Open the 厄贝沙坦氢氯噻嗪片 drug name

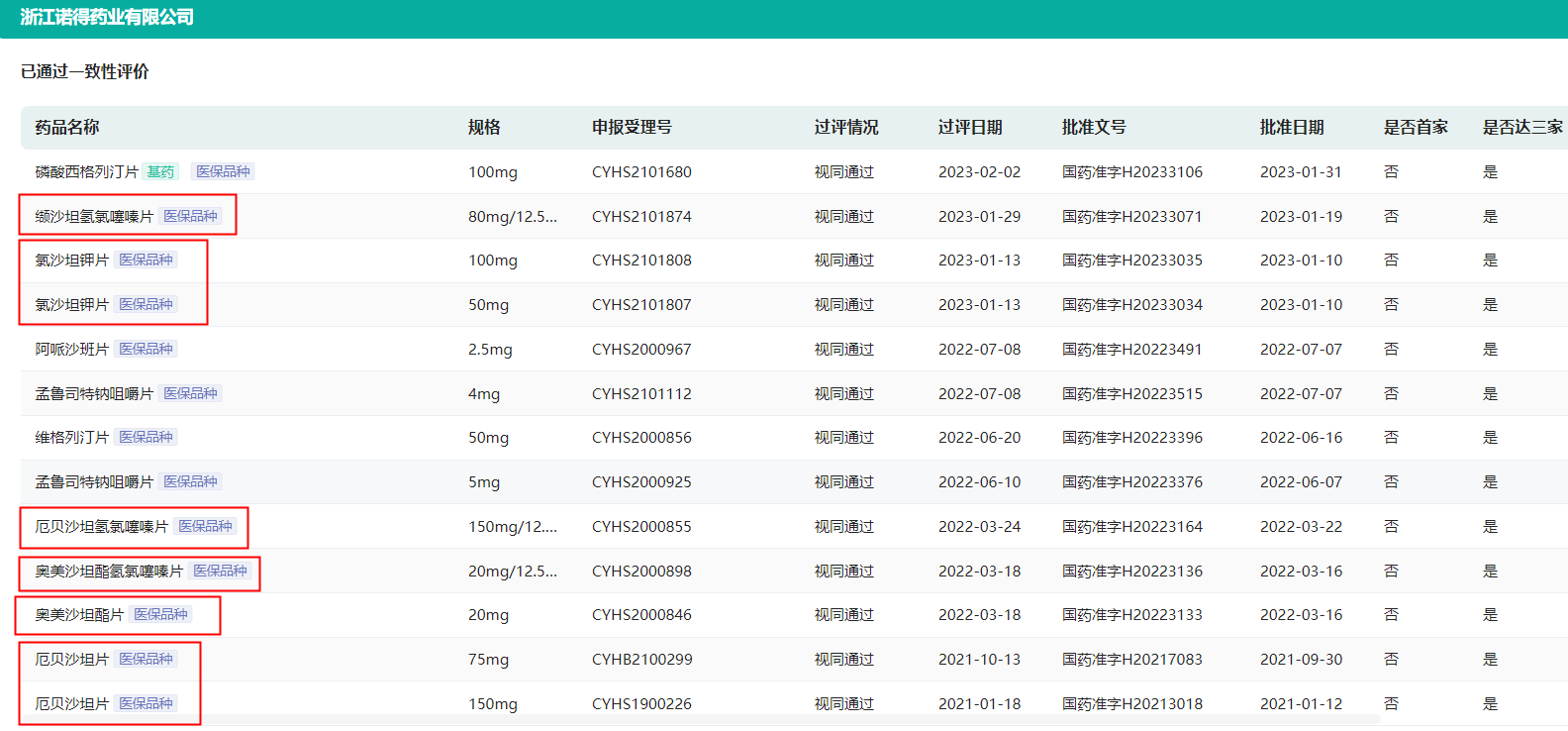click(102, 527)
